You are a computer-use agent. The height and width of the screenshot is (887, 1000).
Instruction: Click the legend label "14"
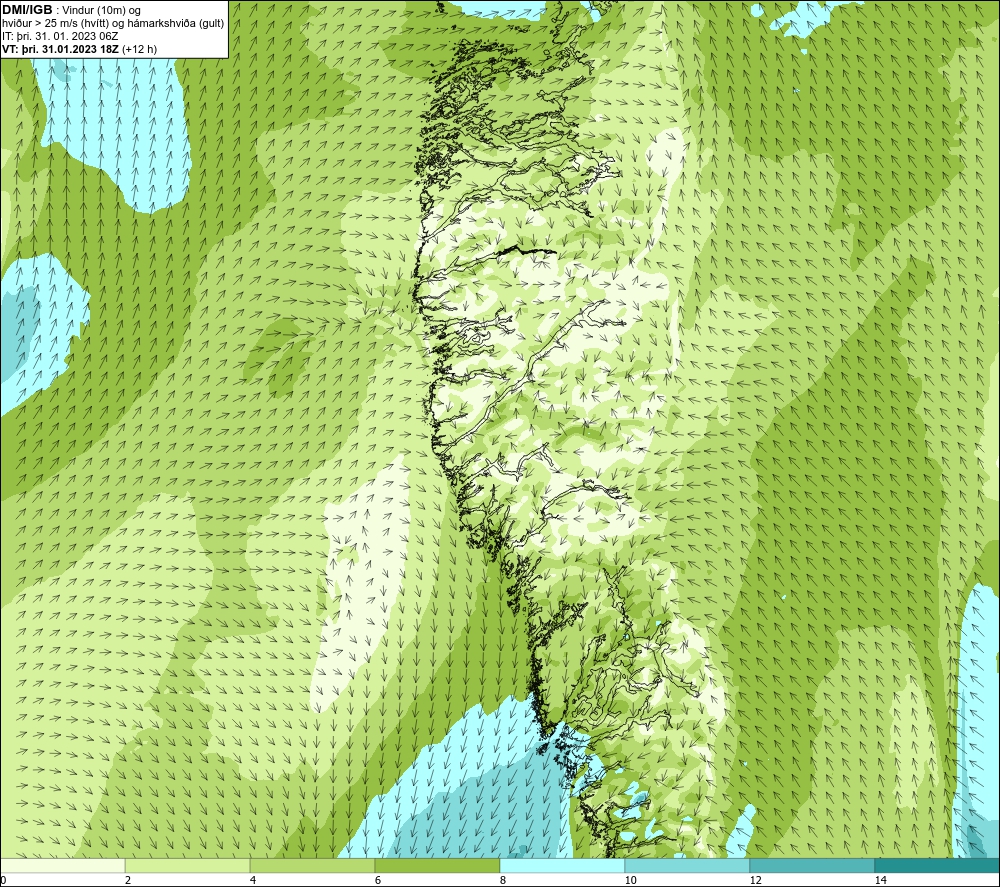(881, 880)
